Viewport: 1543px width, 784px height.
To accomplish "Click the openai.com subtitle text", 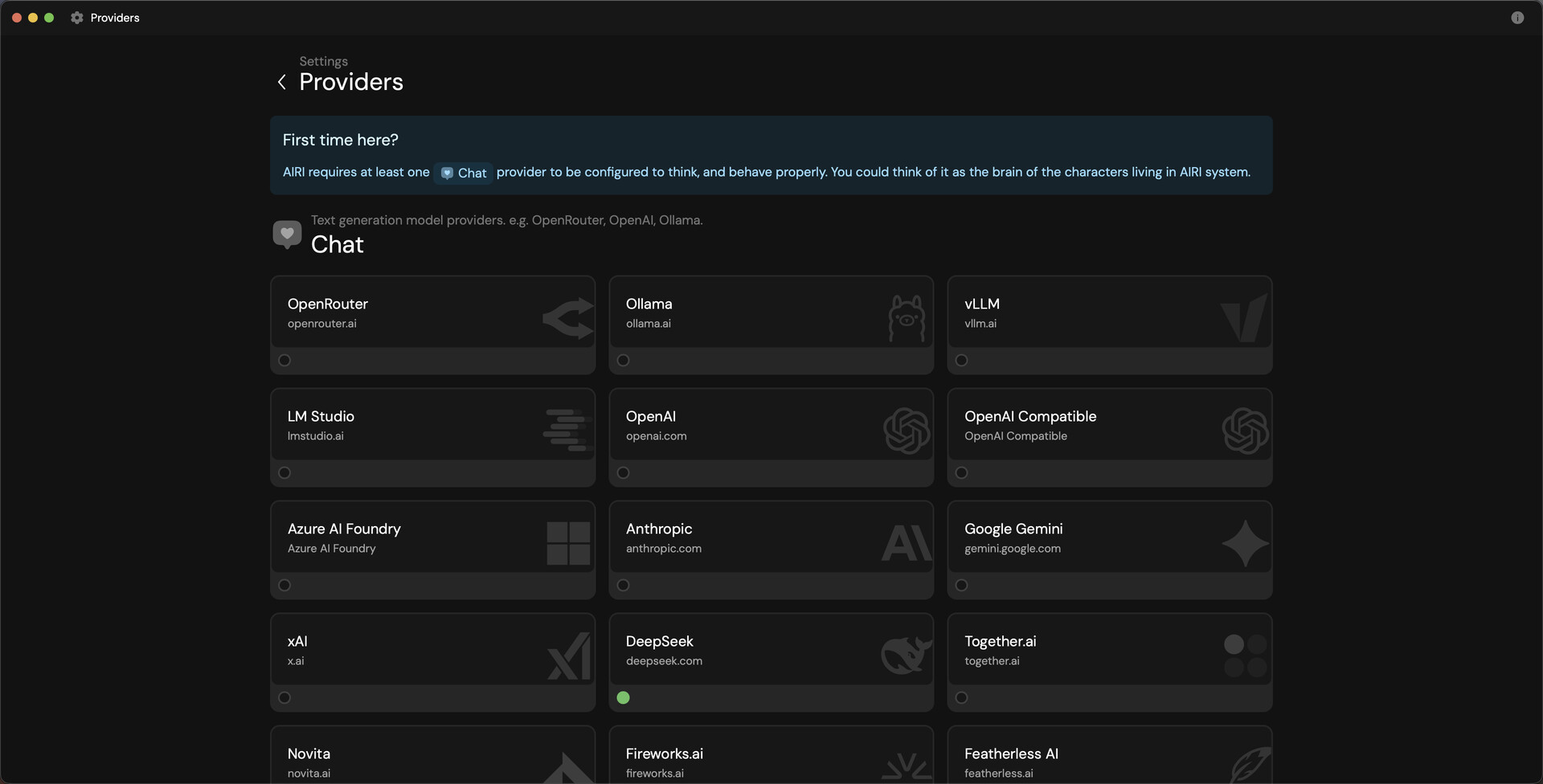I will click(x=657, y=436).
